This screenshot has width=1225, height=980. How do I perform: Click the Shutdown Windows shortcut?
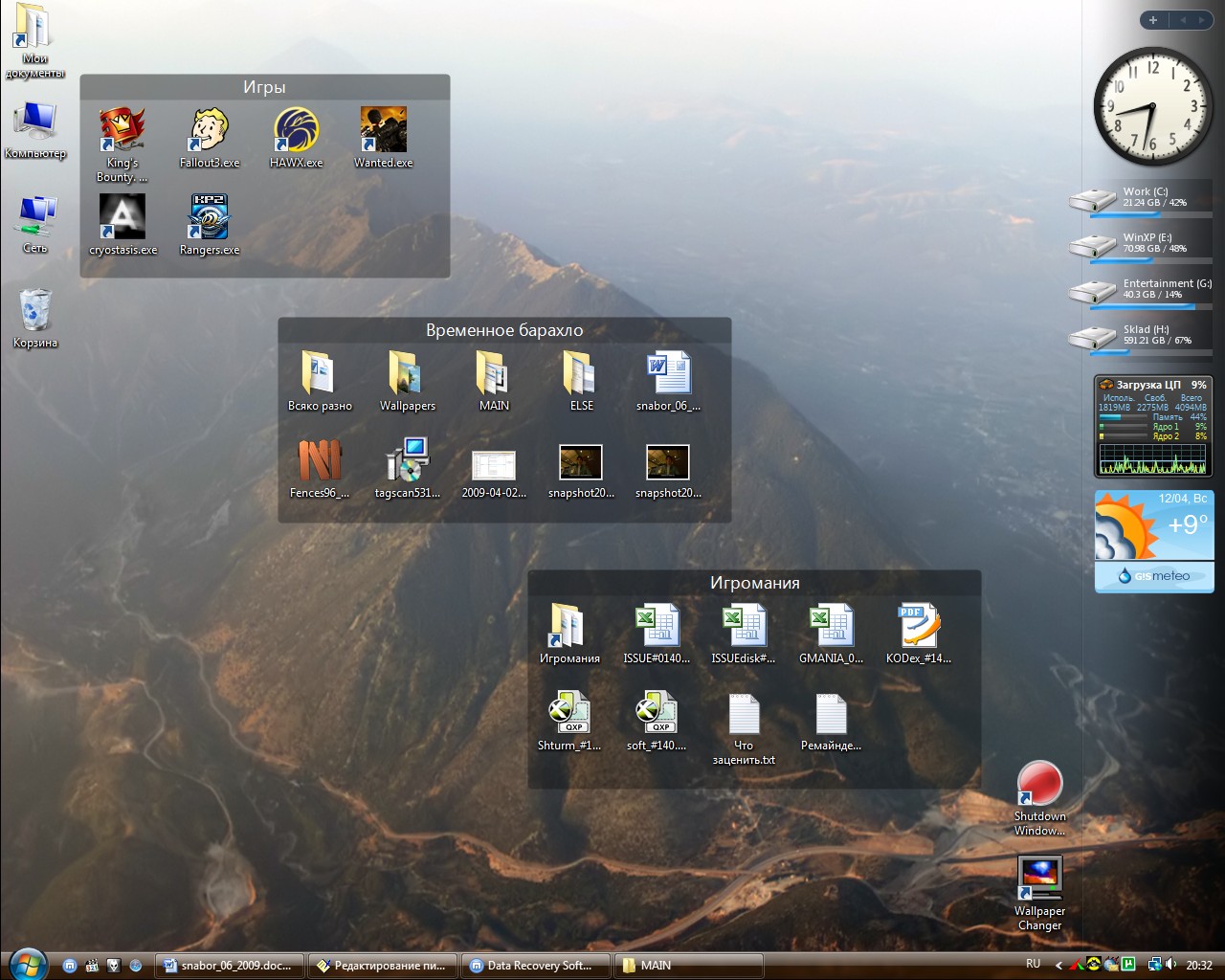click(x=1039, y=798)
